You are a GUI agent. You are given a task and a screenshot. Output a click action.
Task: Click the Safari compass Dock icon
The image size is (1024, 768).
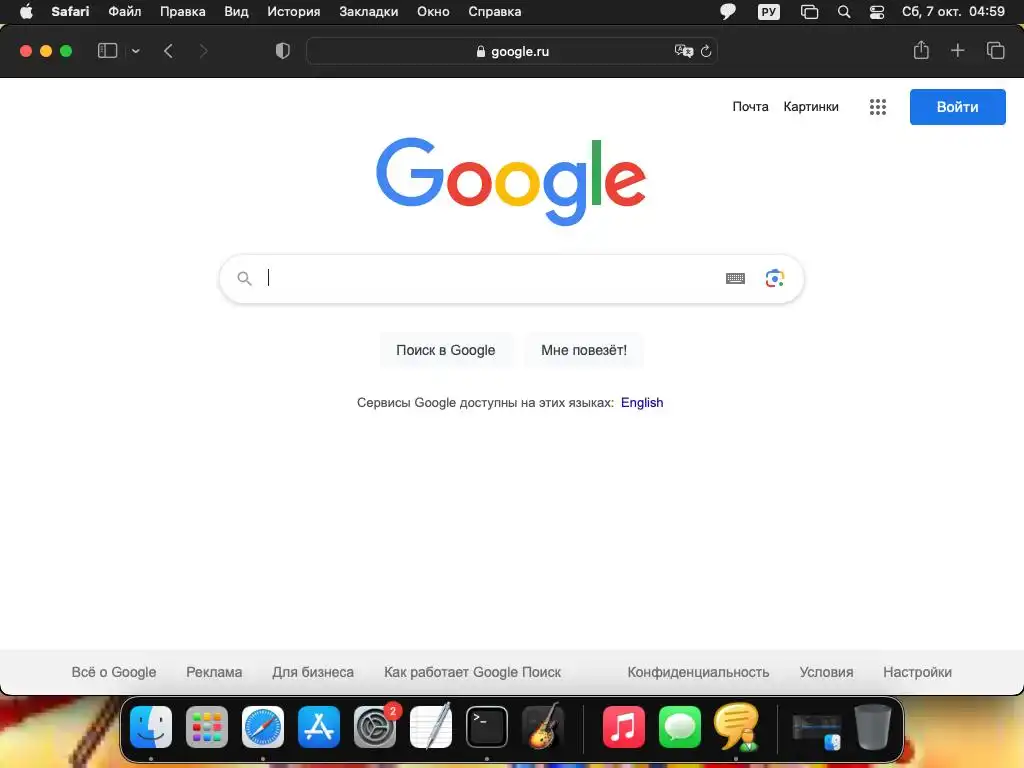point(263,727)
